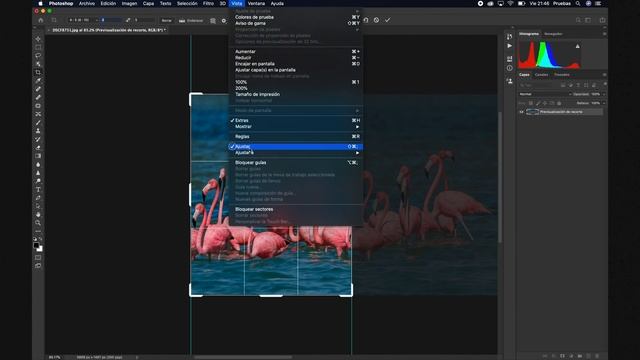
Task: Choose 100% zoom in the Vista menu
Action: point(296,82)
